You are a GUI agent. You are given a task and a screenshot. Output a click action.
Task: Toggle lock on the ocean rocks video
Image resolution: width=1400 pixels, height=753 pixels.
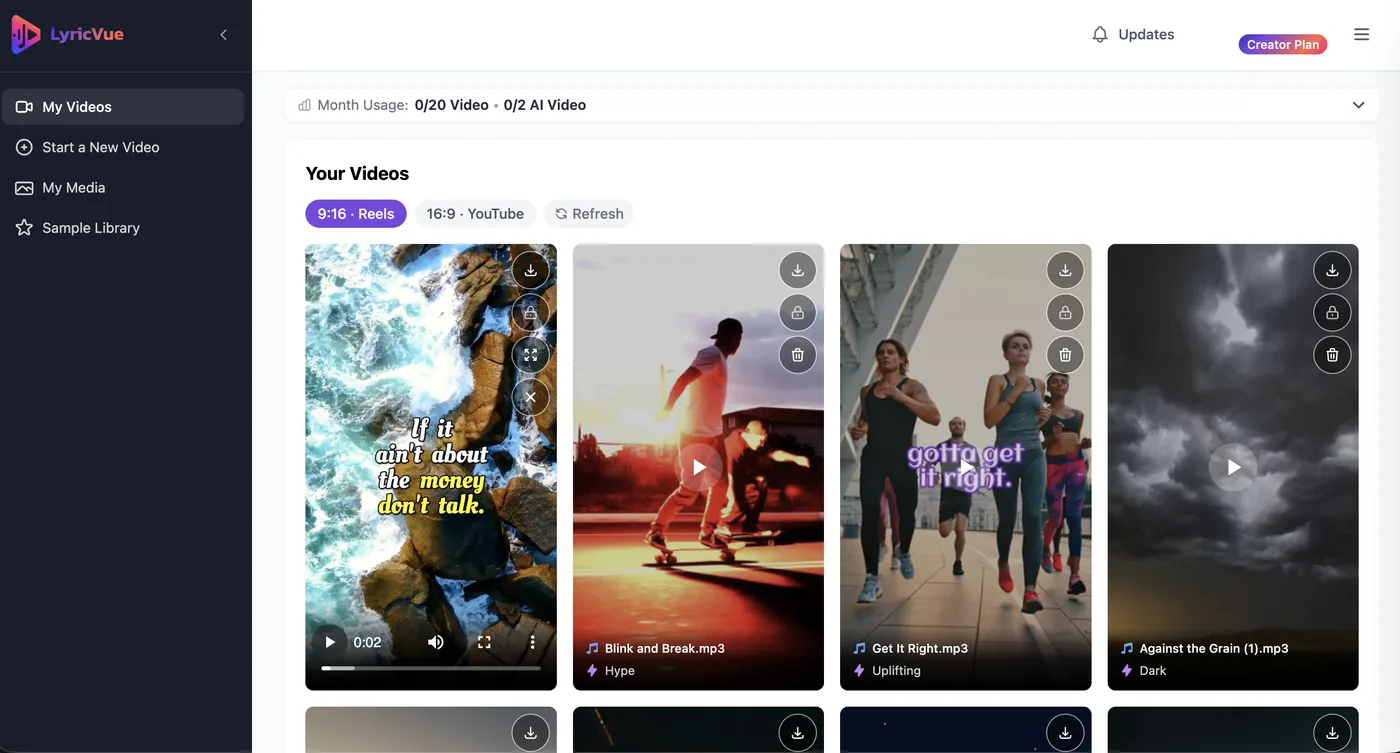coord(531,312)
